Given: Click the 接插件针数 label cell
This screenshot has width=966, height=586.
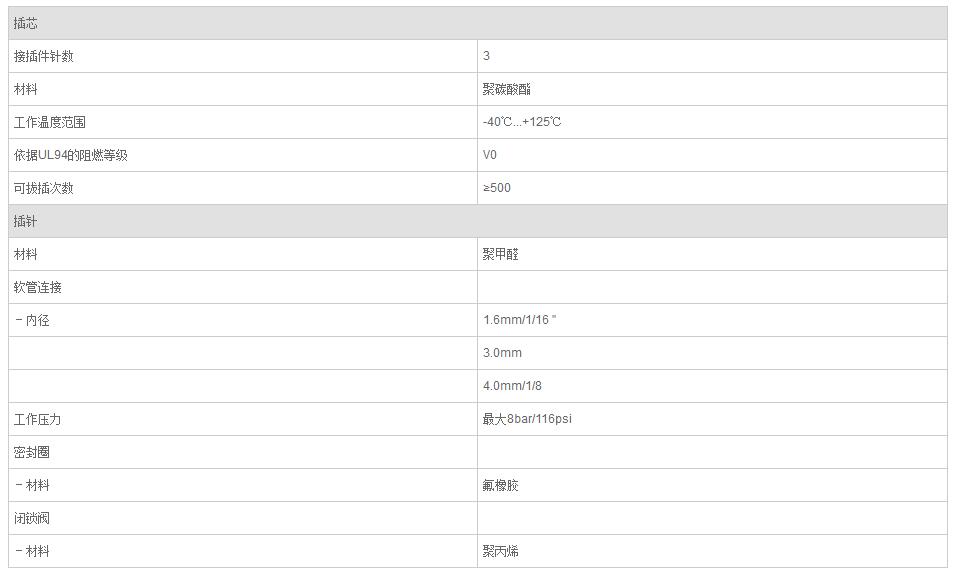Looking at the screenshot, I should coord(44,56).
